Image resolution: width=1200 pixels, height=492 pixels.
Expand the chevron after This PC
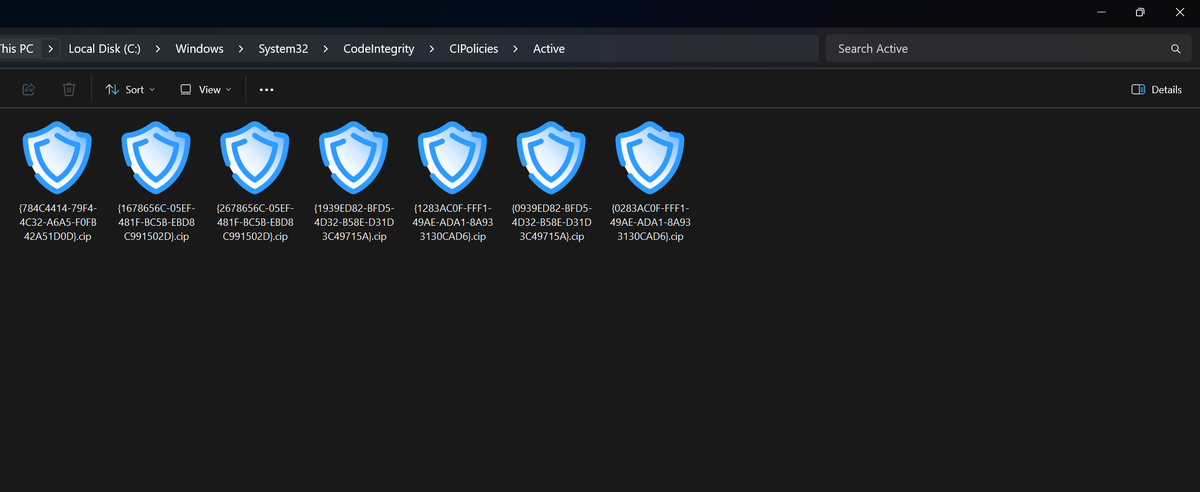click(50, 49)
